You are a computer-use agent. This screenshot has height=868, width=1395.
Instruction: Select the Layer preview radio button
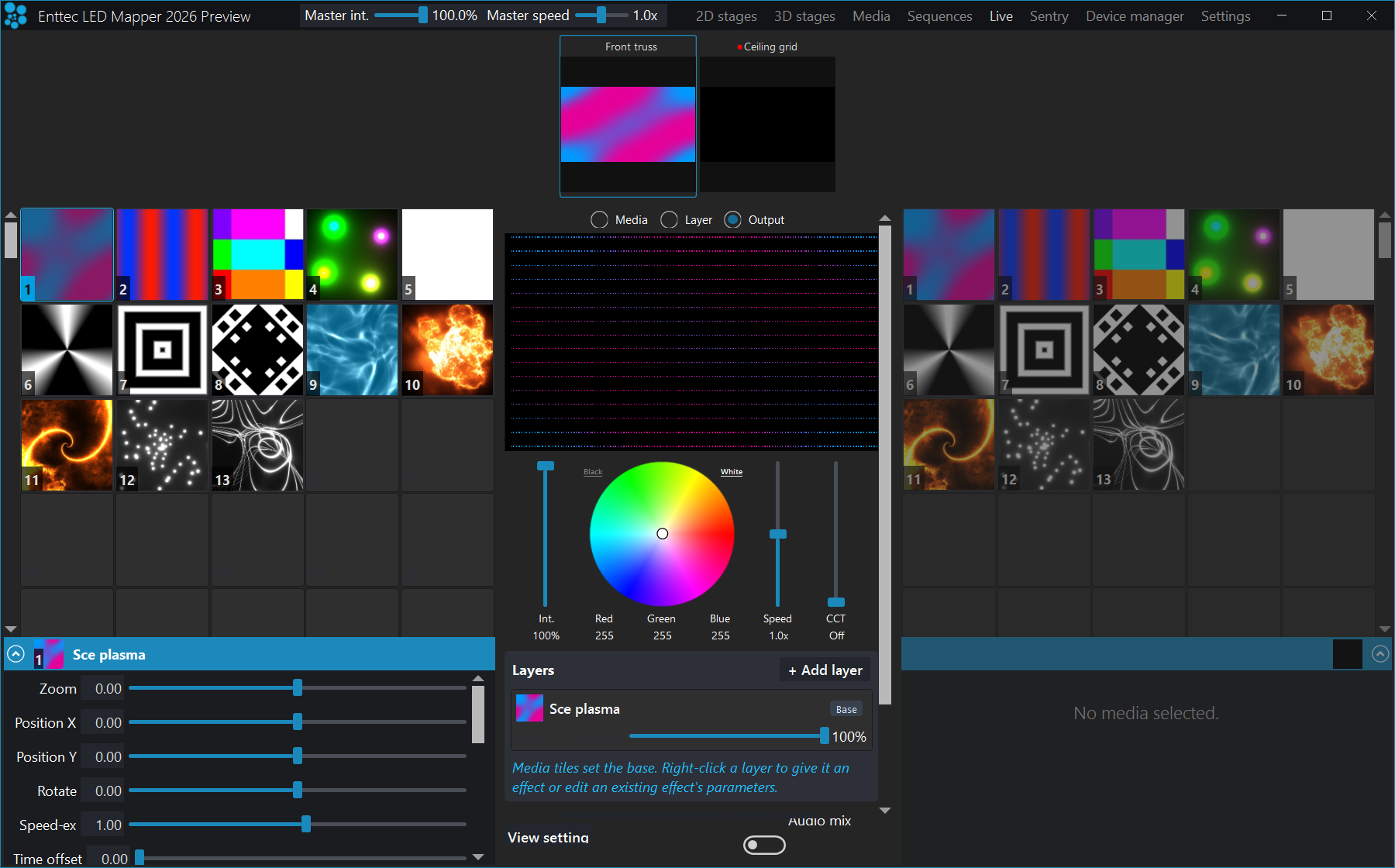[669, 220]
